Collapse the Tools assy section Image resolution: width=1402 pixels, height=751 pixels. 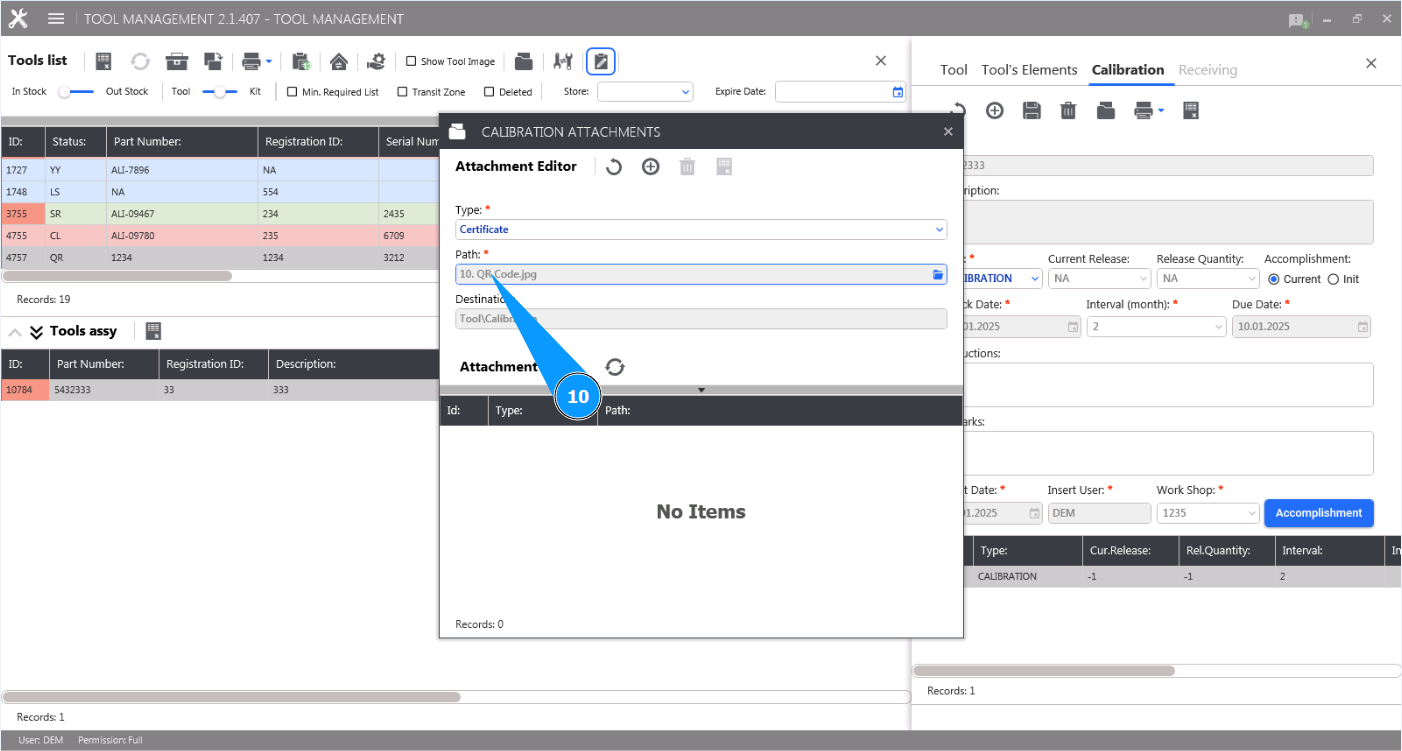click(x=14, y=330)
